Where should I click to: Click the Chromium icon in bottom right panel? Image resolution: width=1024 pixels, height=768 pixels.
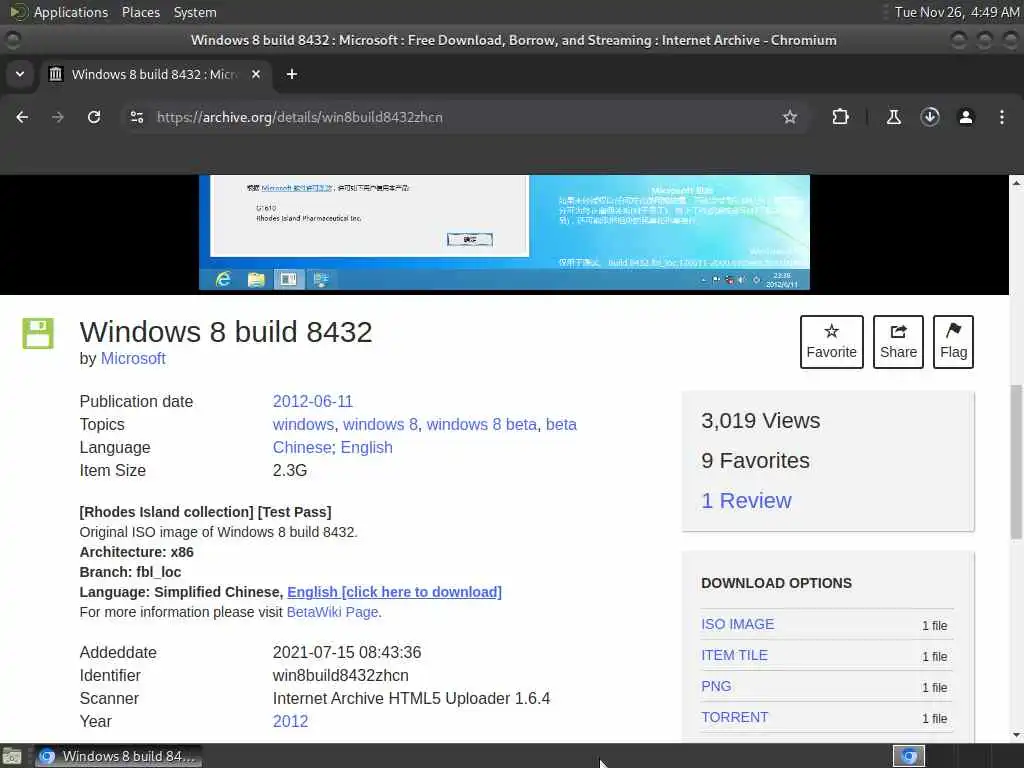tap(908, 756)
